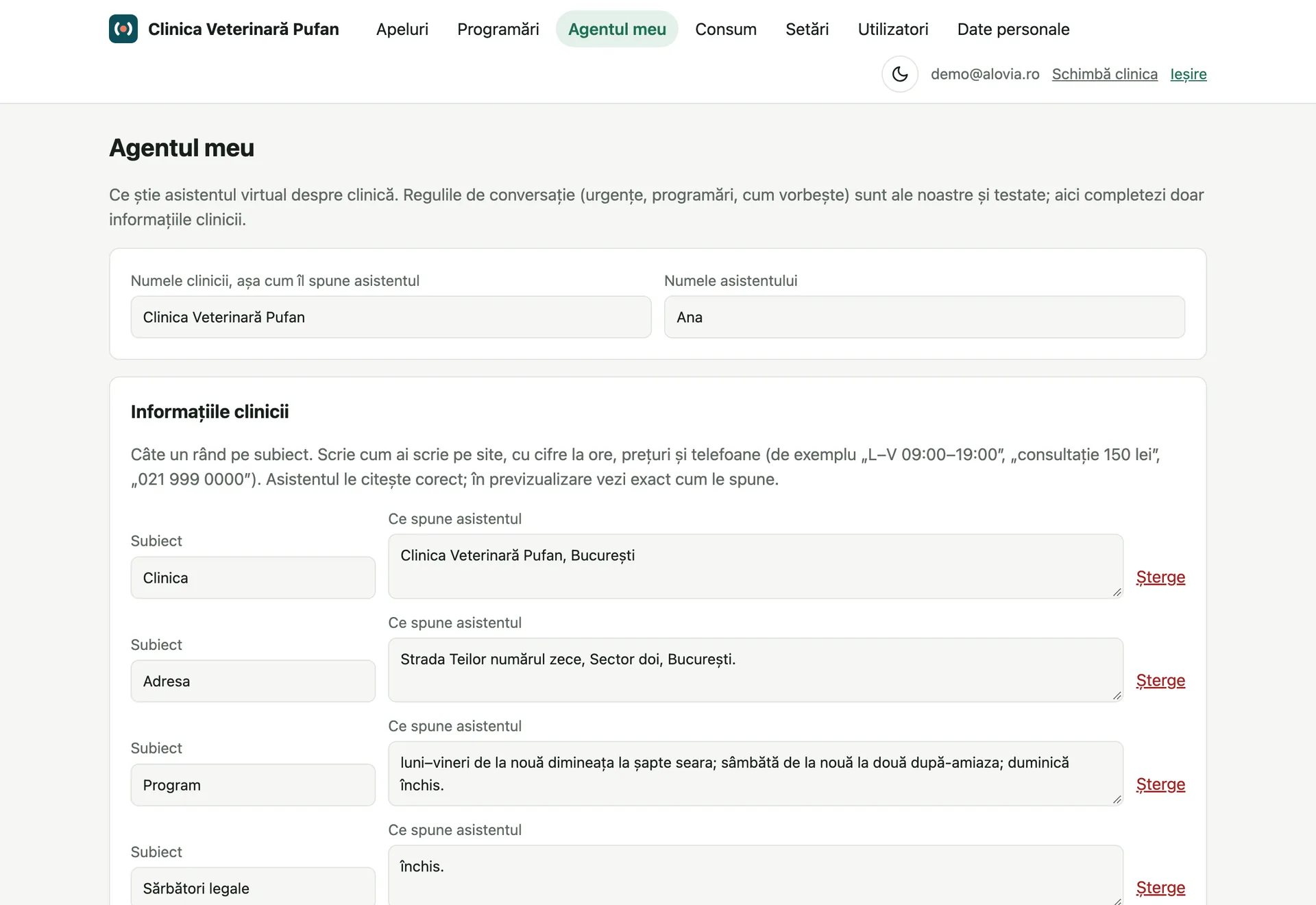Log out via the Ieșire link

(1189, 74)
